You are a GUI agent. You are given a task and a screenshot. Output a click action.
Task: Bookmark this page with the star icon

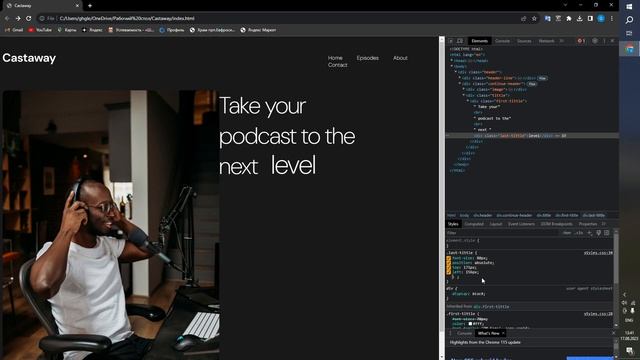pyautogui.click(x=534, y=18)
